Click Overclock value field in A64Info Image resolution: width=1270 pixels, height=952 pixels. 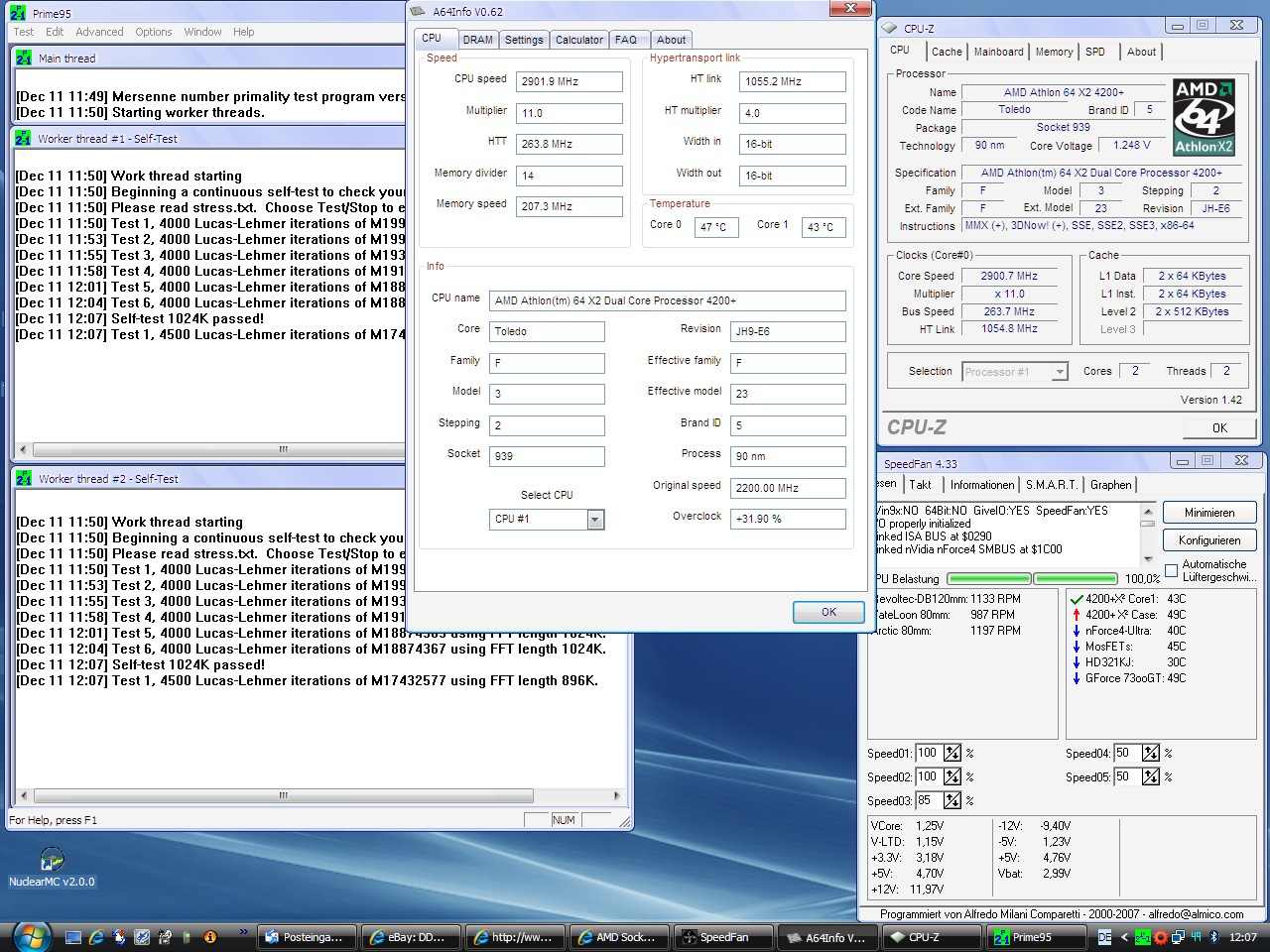tap(788, 519)
